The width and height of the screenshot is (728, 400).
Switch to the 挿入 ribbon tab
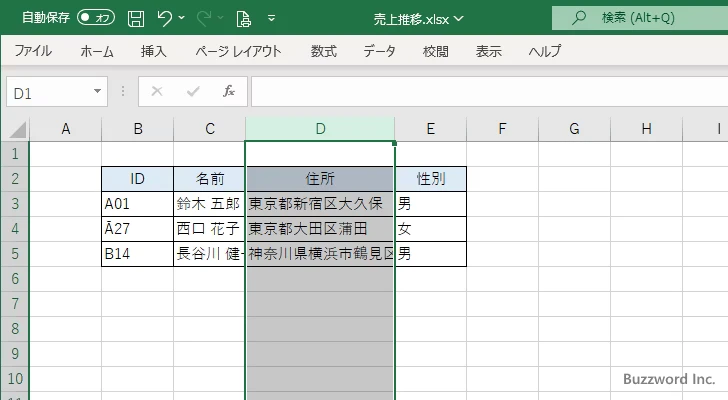click(x=153, y=52)
